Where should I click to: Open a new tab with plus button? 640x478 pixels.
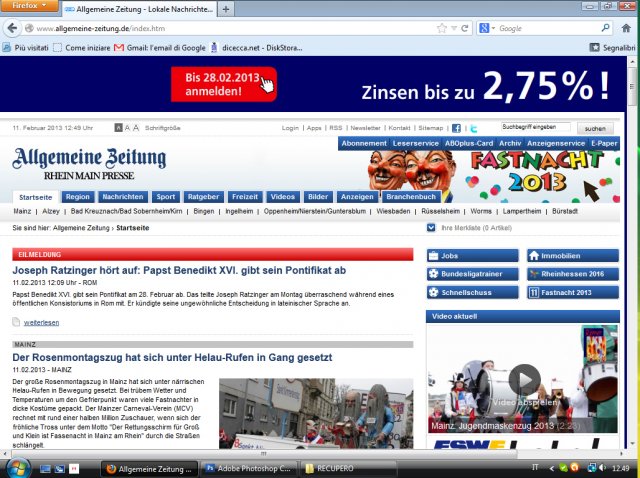coord(226,9)
